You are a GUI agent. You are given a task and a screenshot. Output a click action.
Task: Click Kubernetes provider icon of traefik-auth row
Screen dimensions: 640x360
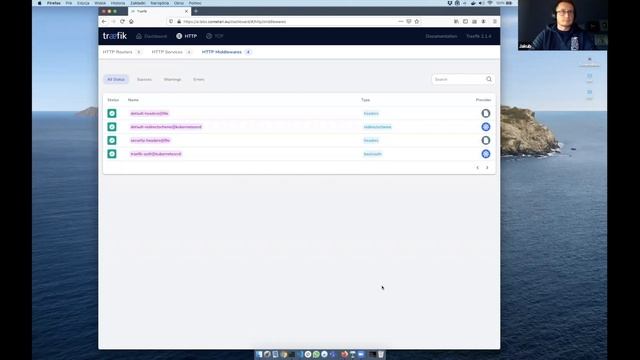tap(485, 153)
